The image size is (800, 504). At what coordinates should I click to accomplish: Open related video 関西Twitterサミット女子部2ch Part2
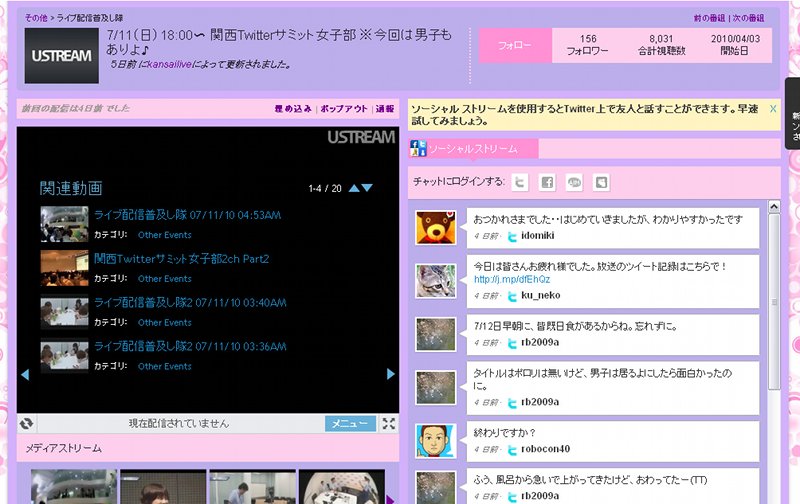[181, 259]
